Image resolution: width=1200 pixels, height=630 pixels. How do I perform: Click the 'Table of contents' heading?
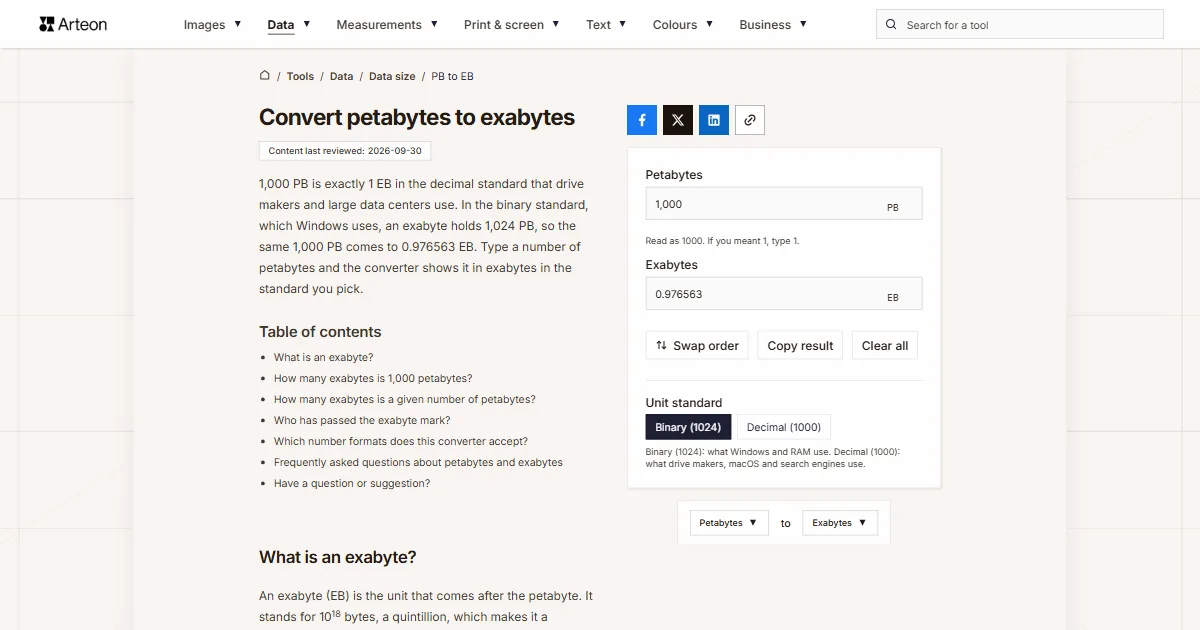pos(320,332)
